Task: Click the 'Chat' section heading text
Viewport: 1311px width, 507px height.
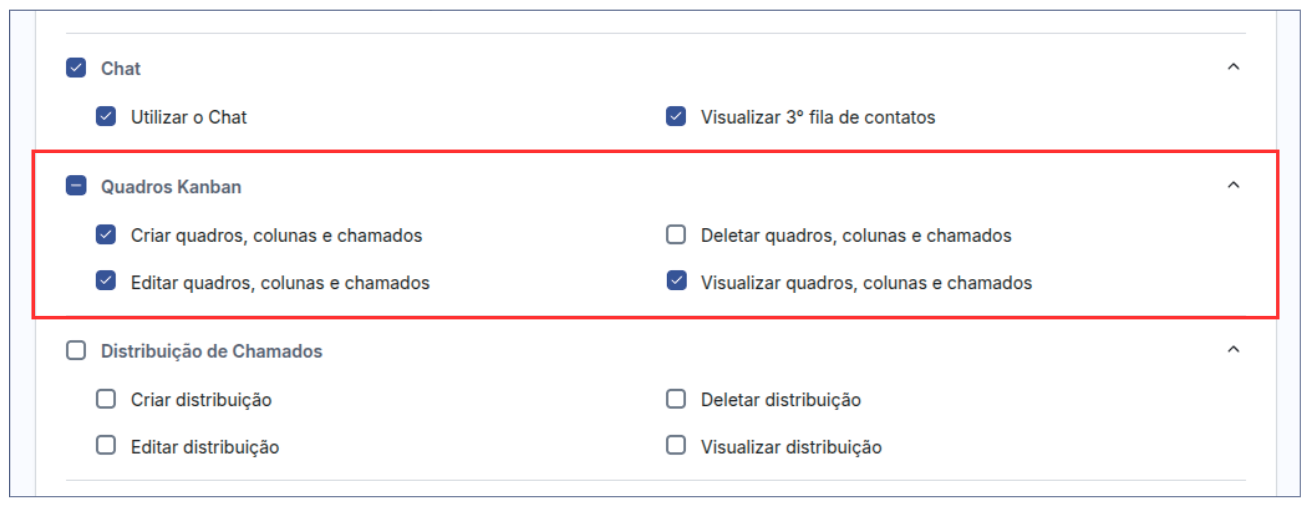Action: (x=121, y=69)
